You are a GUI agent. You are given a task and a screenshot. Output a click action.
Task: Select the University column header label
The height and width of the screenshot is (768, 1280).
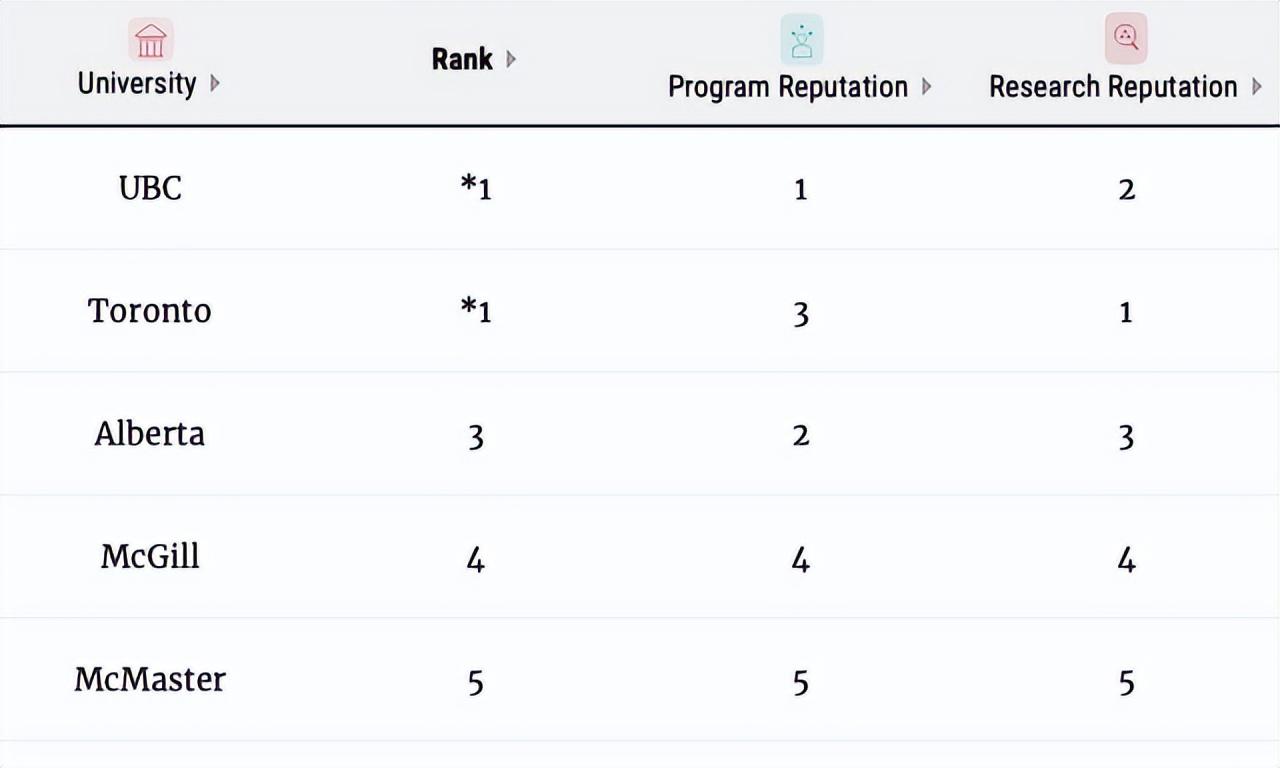137,83
